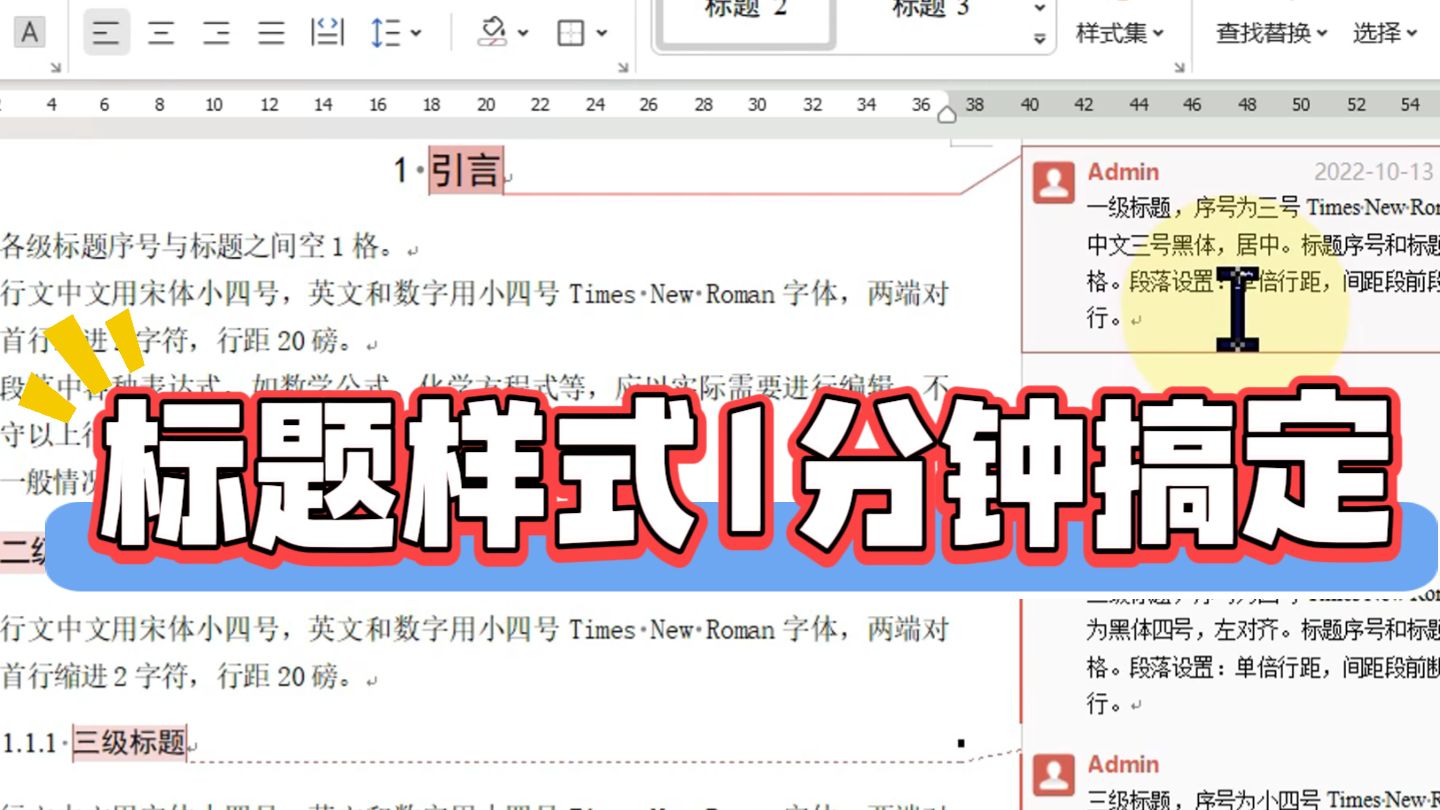1440x810 pixels.
Task: Click the borders grid icon
Action: tap(570, 33)
